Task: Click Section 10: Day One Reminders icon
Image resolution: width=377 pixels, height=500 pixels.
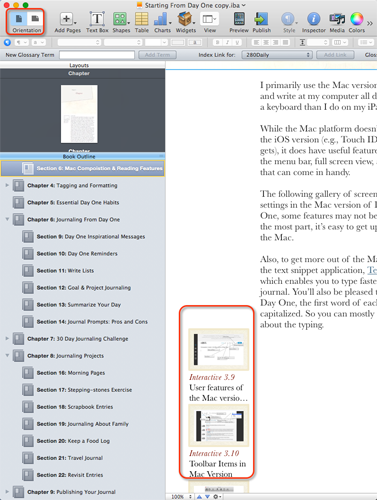Action: tap(28, 254)
